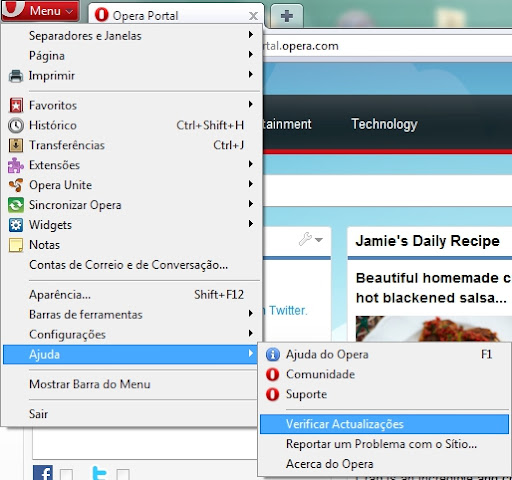The width and height of the screenshot is (512, 480).
Task: Select Sair to quit Opera
Action: tap(130, 414)
